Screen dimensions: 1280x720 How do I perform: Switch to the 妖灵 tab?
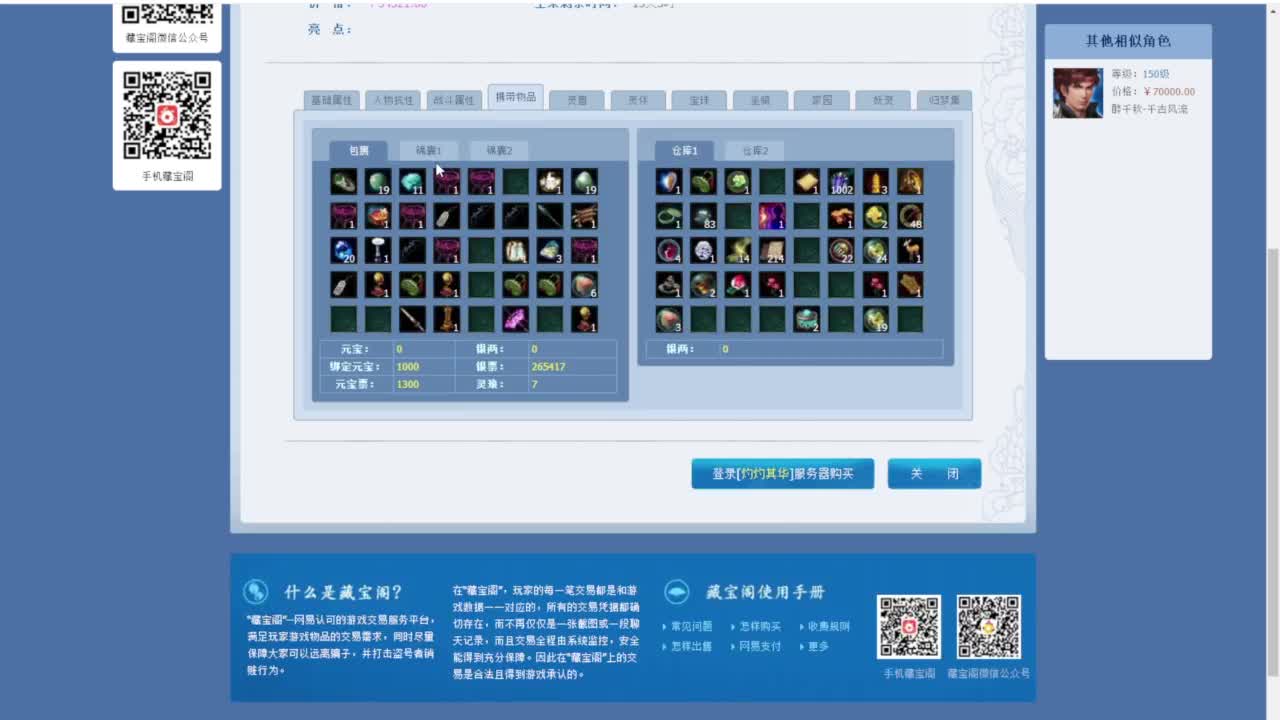point(883,100)
